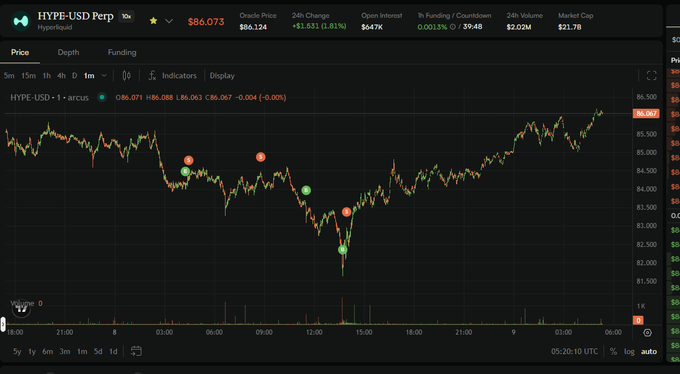Click the Sell marker above the 09:00 label
The height and width of the screenshot is (374, 680).
point(261,157)
